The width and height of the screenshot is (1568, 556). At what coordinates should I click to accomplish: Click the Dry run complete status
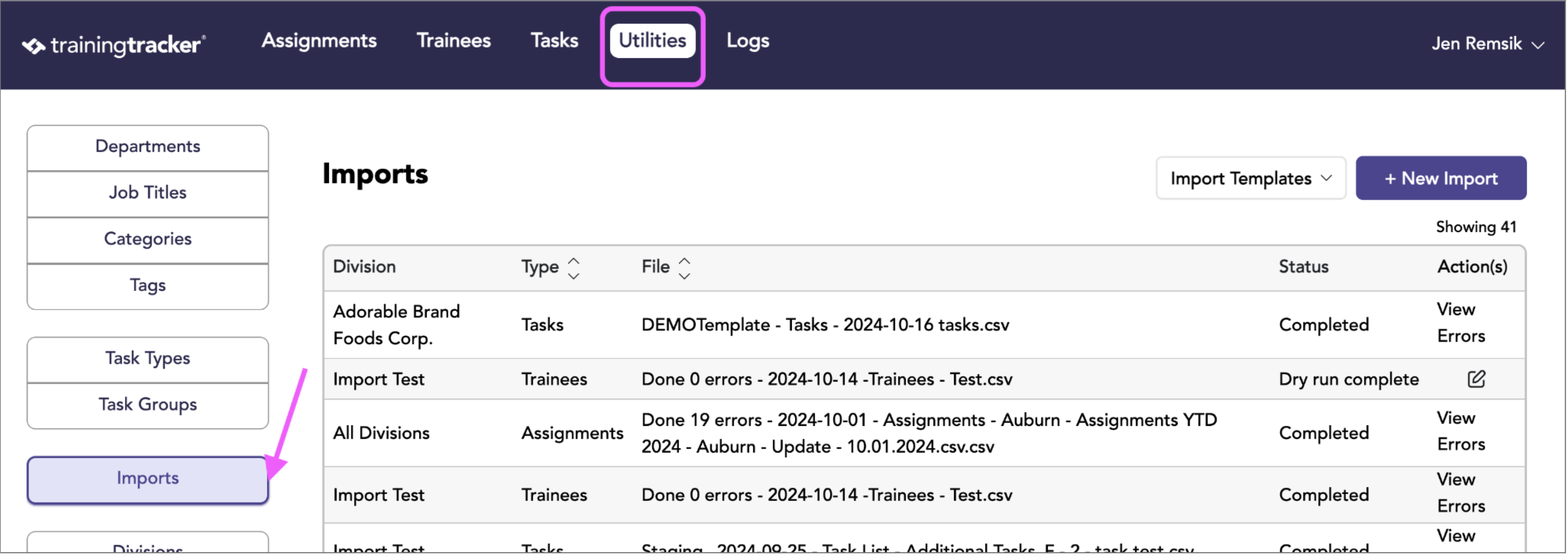[x=1348, y=380]
